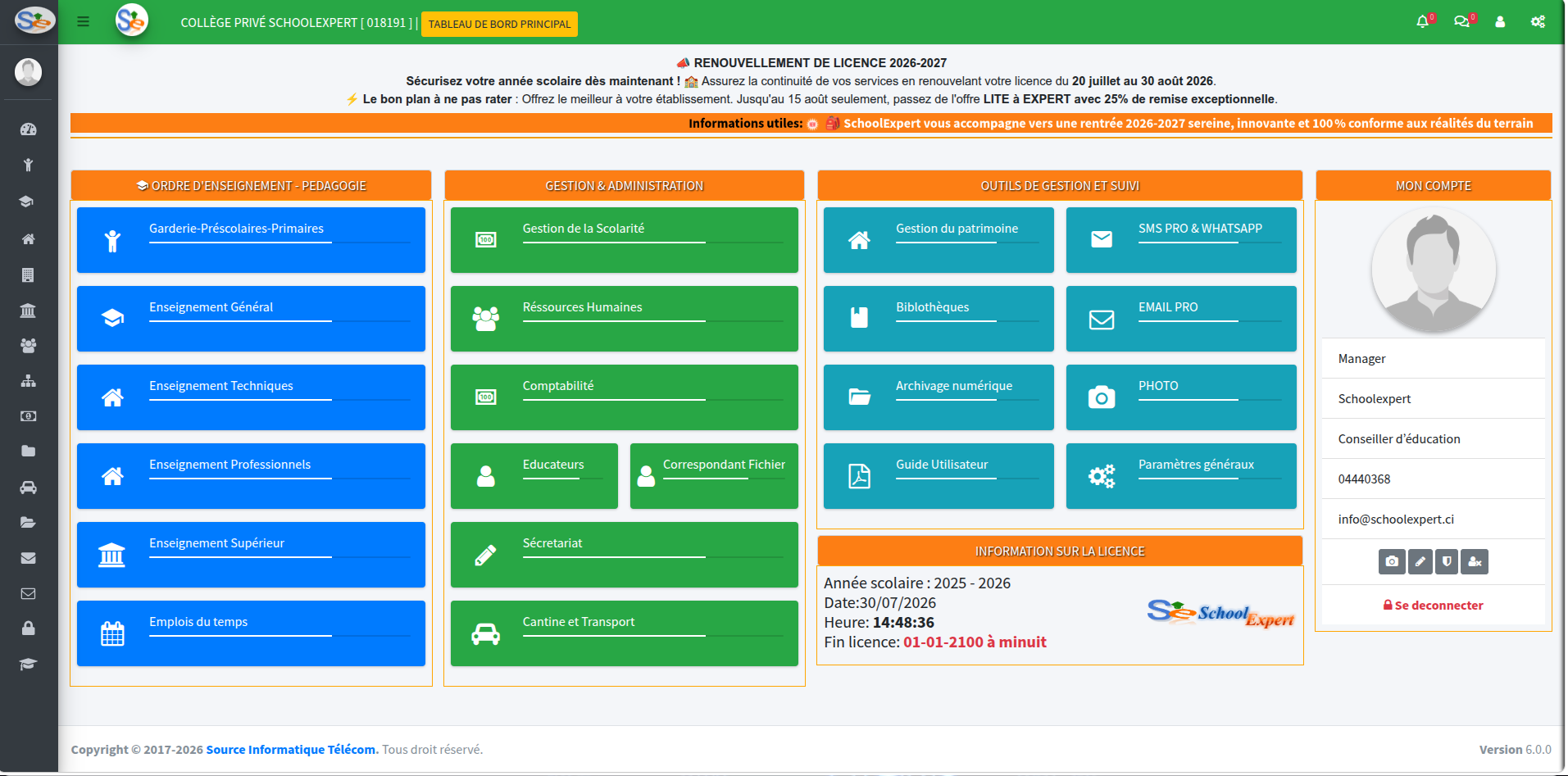Open the office building icon in the sidebar
The height and width of the screenshot is (776, 1568).
[28, 275]
